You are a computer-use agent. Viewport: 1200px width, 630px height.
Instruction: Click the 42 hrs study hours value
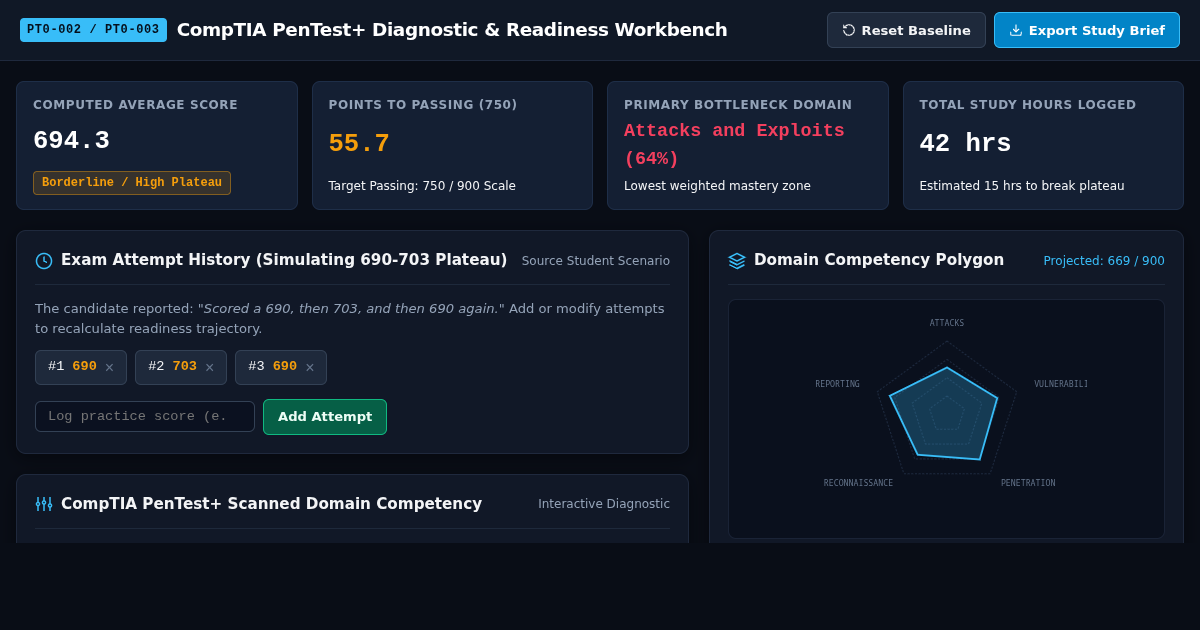pyautogui.click(x=965, y=144)
